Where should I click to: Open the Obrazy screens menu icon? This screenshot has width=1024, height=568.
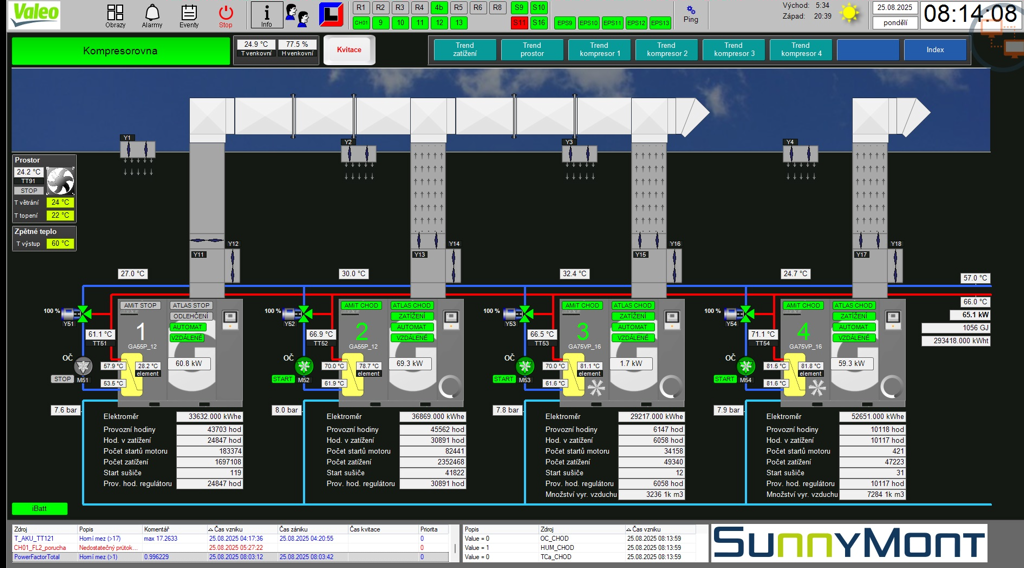point(115,14)
